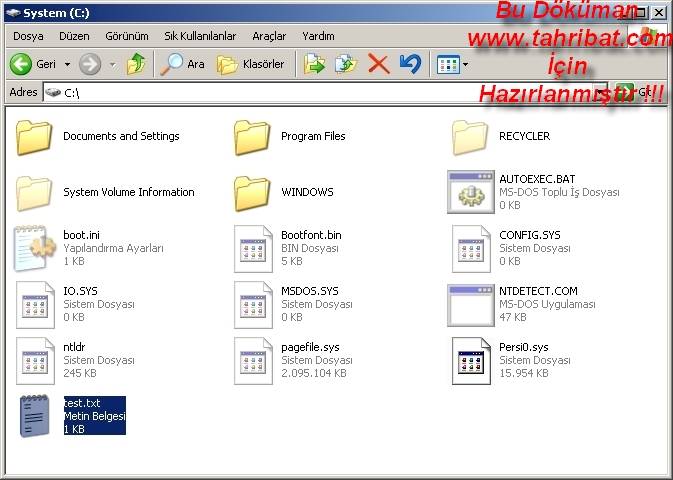673x480 pixels.
Task: Go up one folder level
Action: (x=136, y=64)
